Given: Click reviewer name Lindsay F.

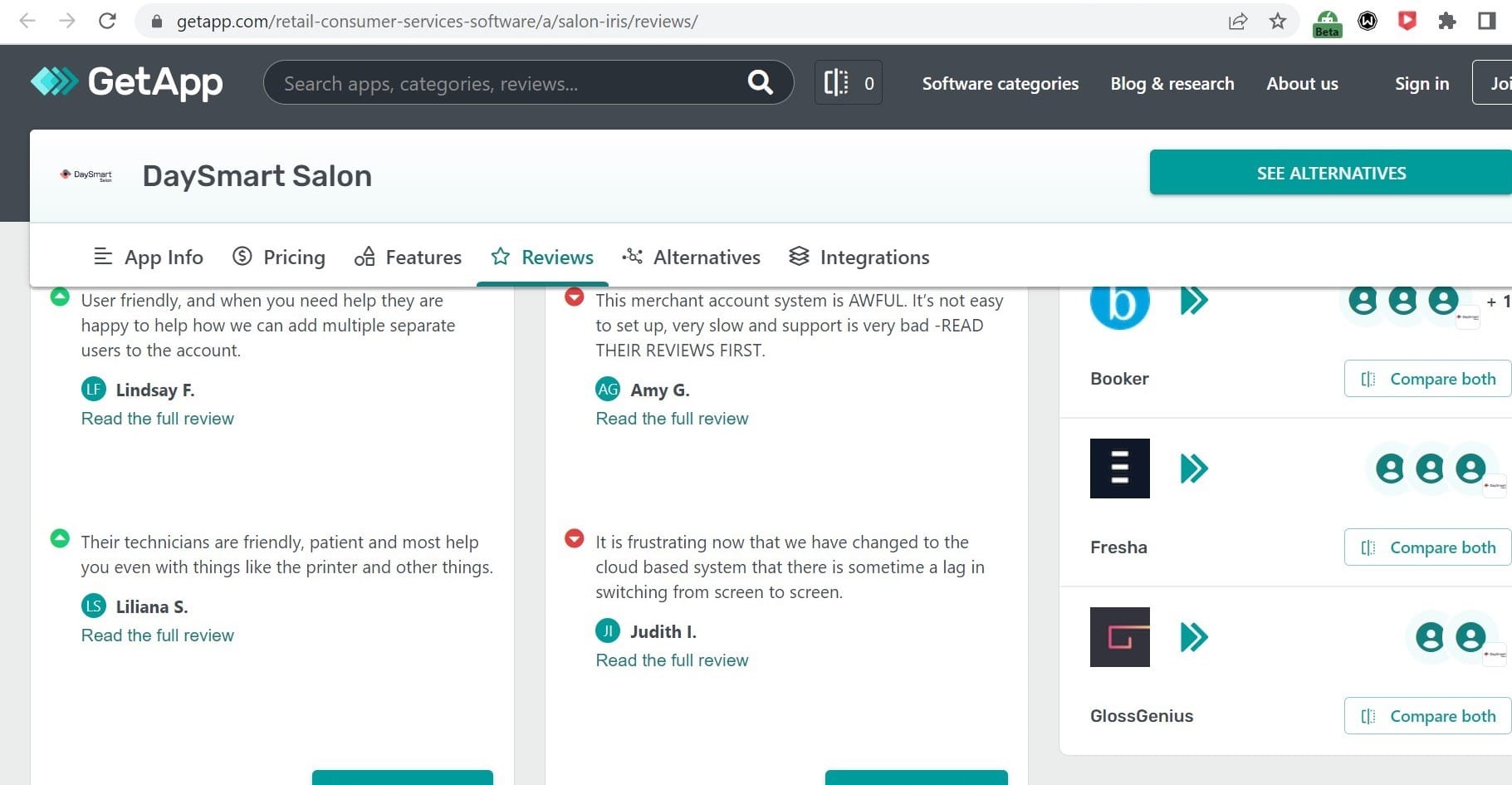Looking at the screenshot, I should pos(155,390).
